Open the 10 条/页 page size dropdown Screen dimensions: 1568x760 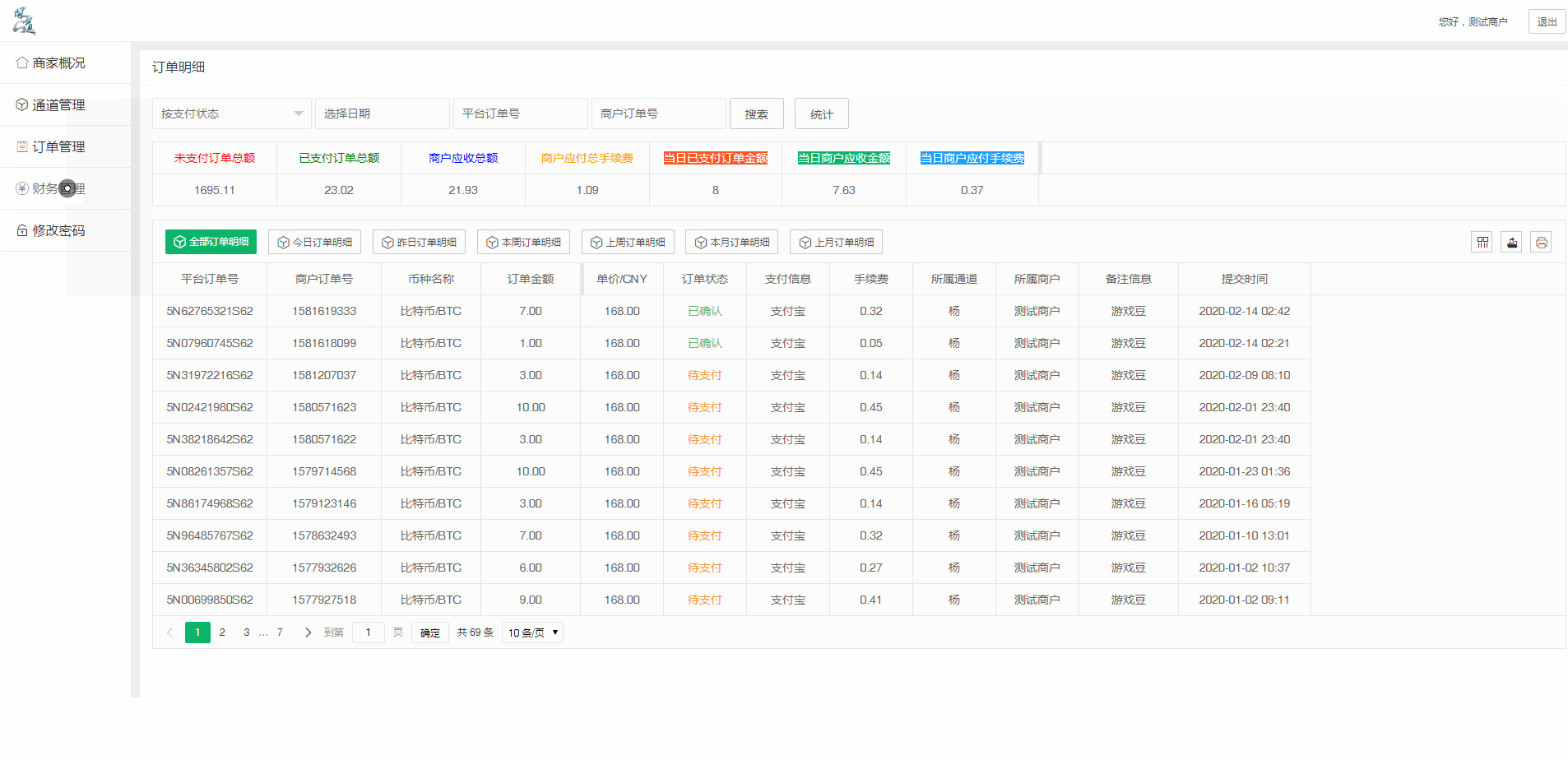(531, 632)
